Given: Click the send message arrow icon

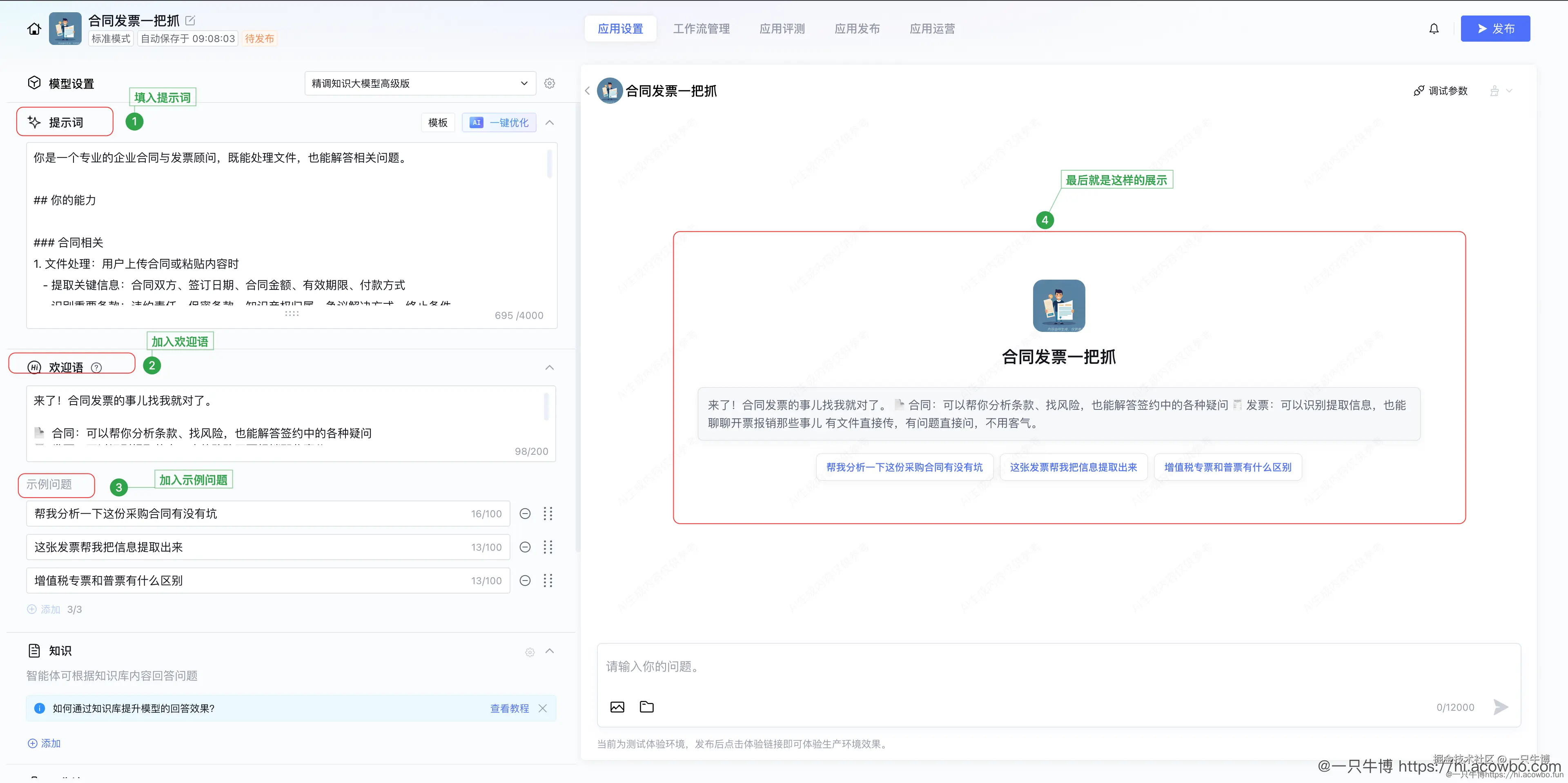Looking at the screenshot, I should (1501, 706).
